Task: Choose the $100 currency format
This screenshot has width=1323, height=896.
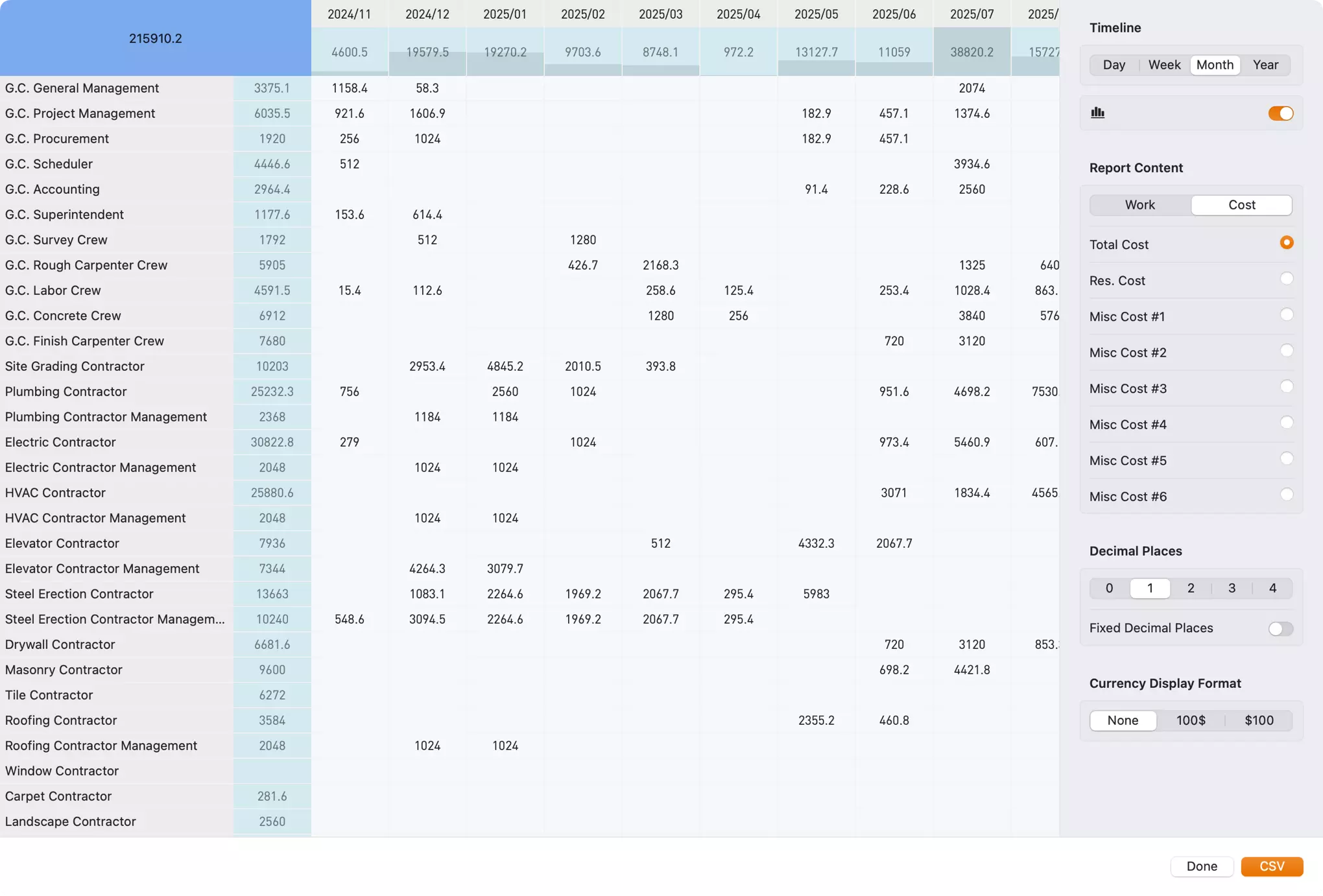Action: 1257,720
